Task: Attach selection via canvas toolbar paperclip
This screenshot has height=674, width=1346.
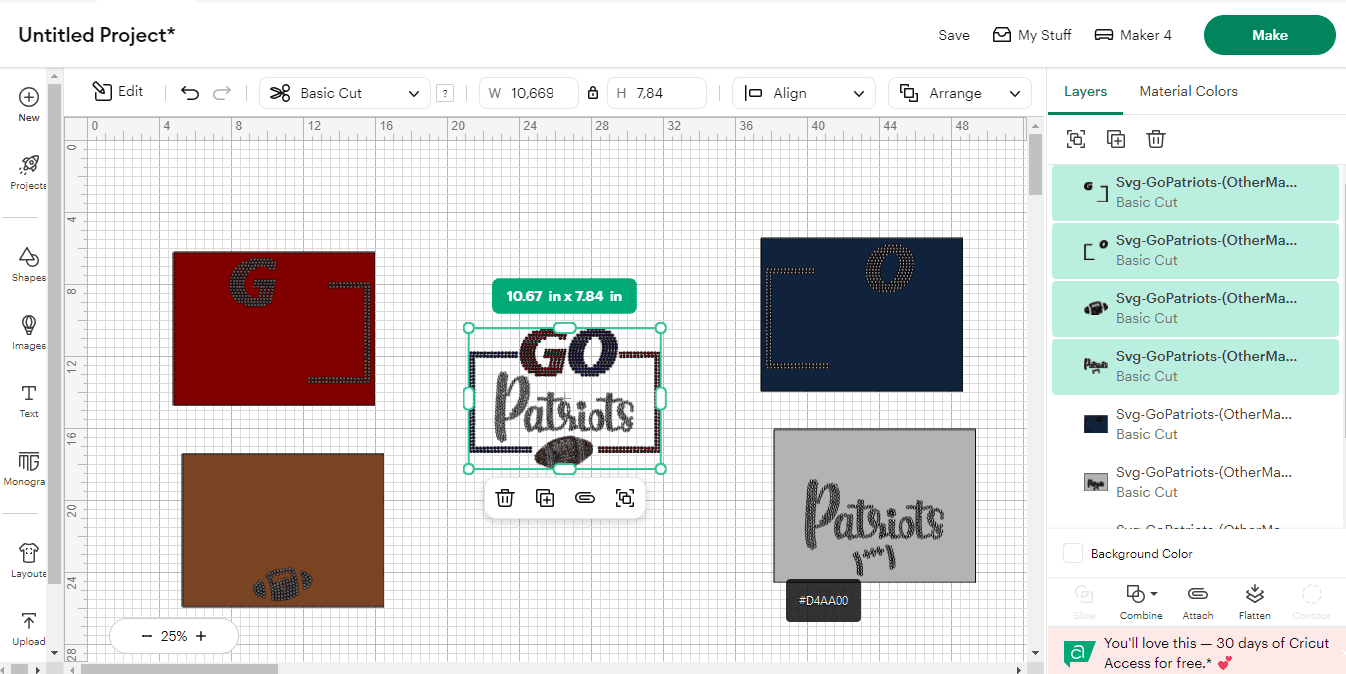Action: [x=585, y=498]
